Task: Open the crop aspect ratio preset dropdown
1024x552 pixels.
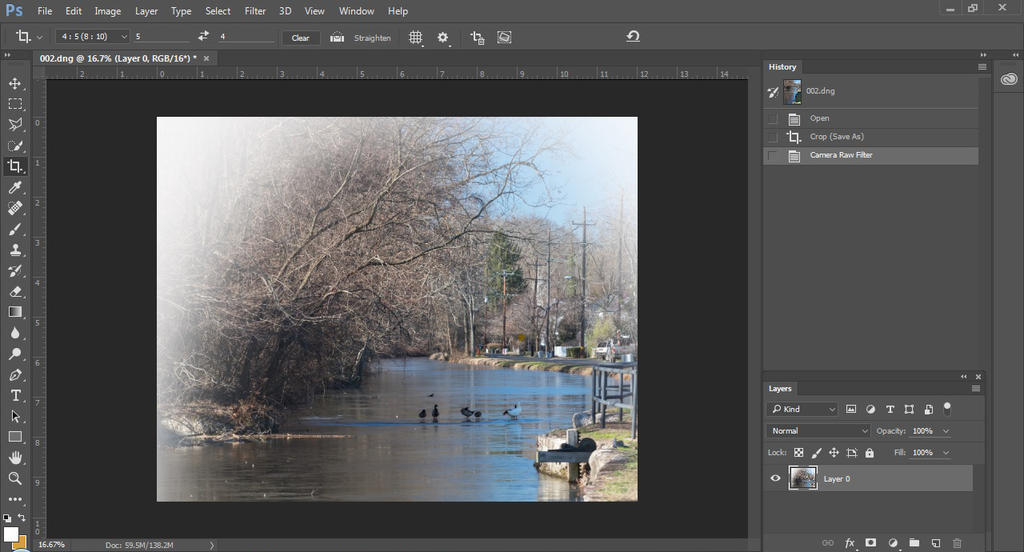Action: point(93,37)
